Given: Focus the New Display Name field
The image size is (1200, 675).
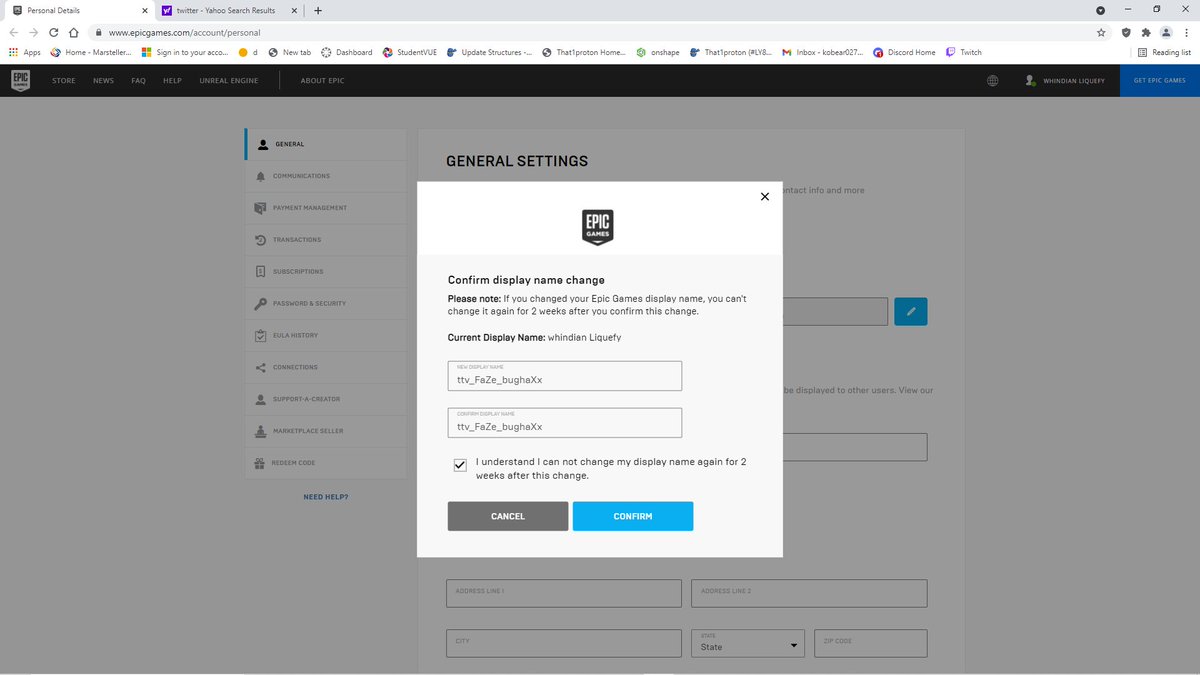Looking at the screenshot, I should [x=565, y=376].
